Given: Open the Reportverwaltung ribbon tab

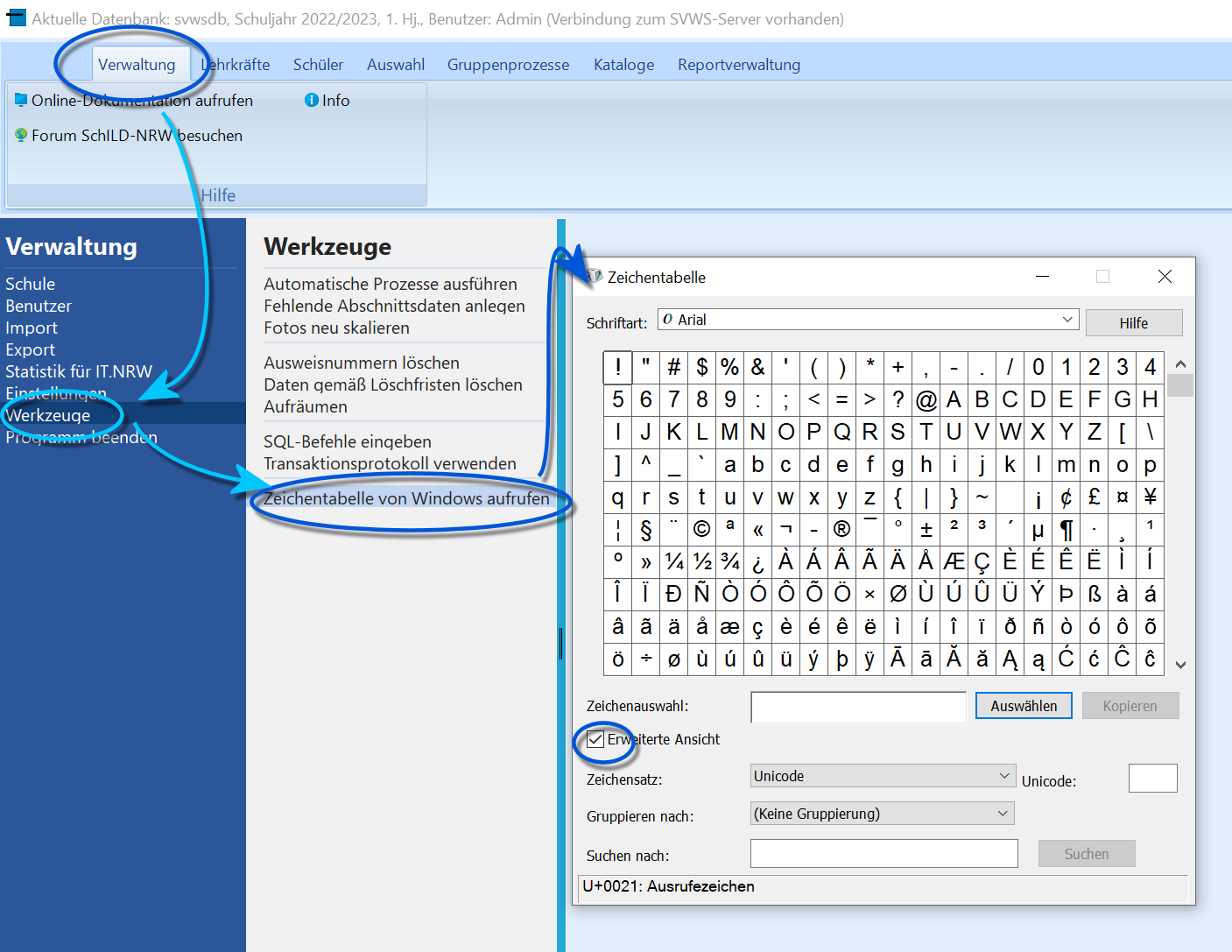Looking at the screenshot, I should pos(739,65).
